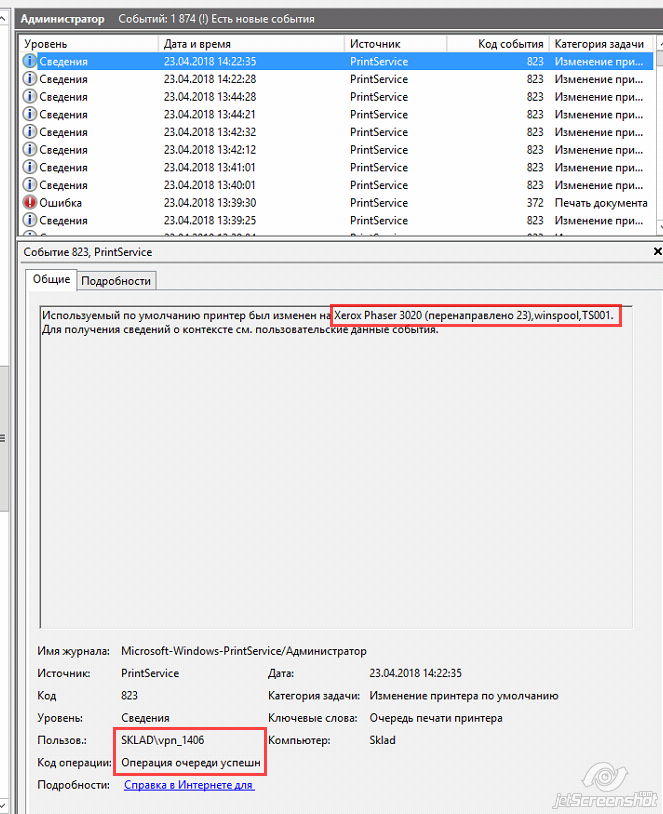663x814 pixels.
Task: Click info icon of the 14:22:35 event
Action: tap(30, 62)
